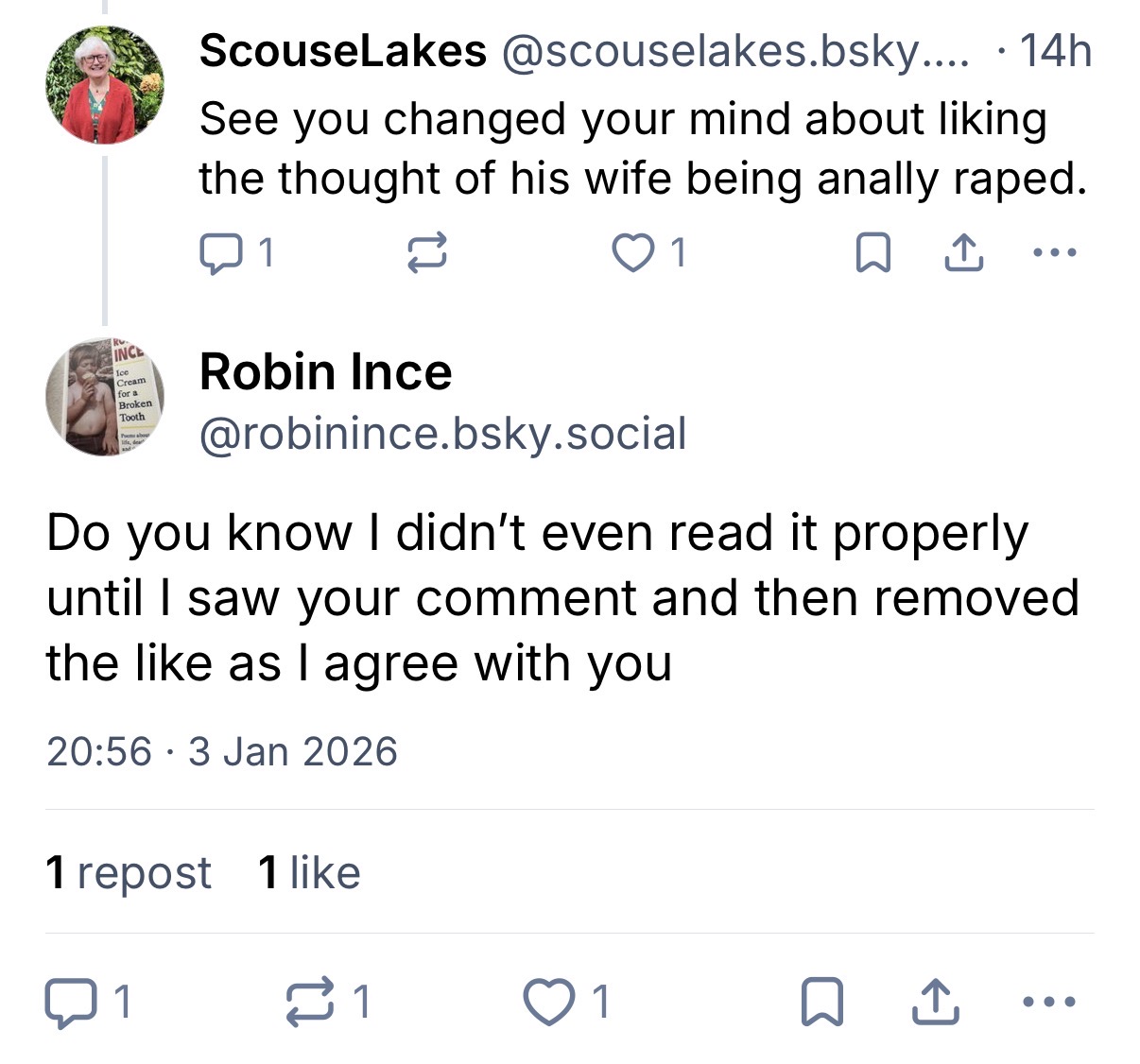Open more options on Robin Ince's post
Viewport: 1140px width, 1064px height.
(1049, 1002)
